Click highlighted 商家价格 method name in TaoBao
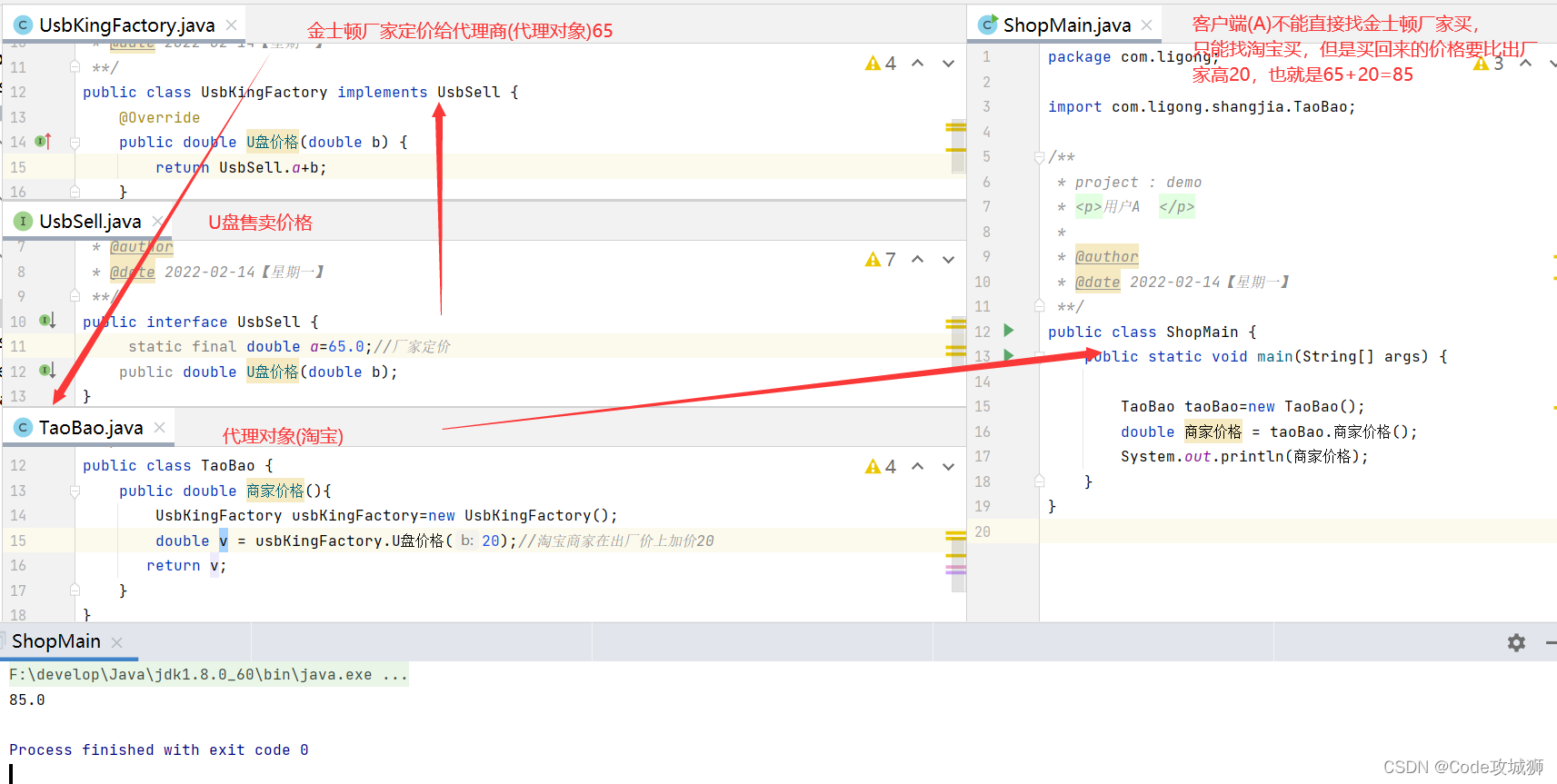 [274, 491]
